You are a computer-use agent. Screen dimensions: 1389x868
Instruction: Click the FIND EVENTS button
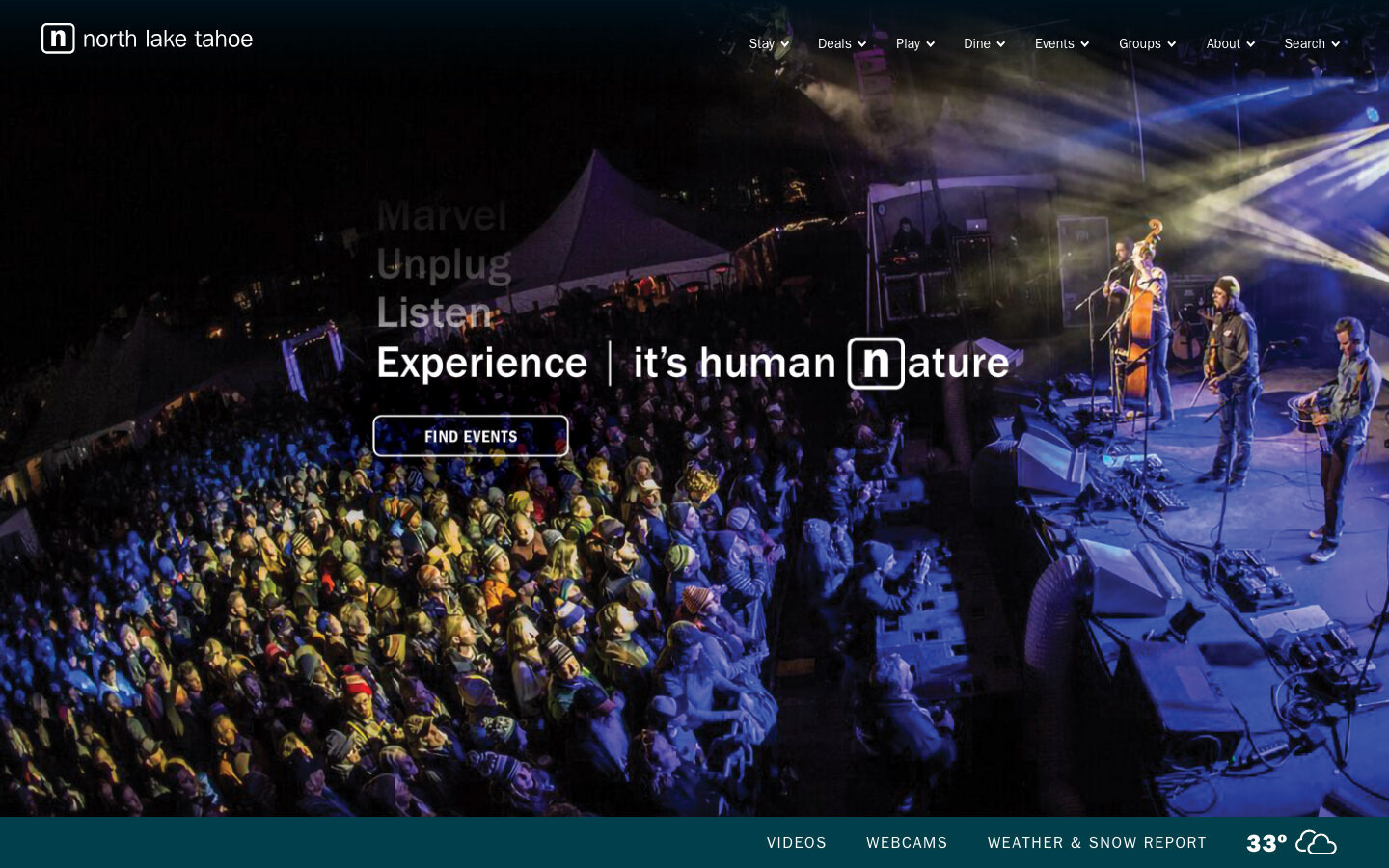471,436
